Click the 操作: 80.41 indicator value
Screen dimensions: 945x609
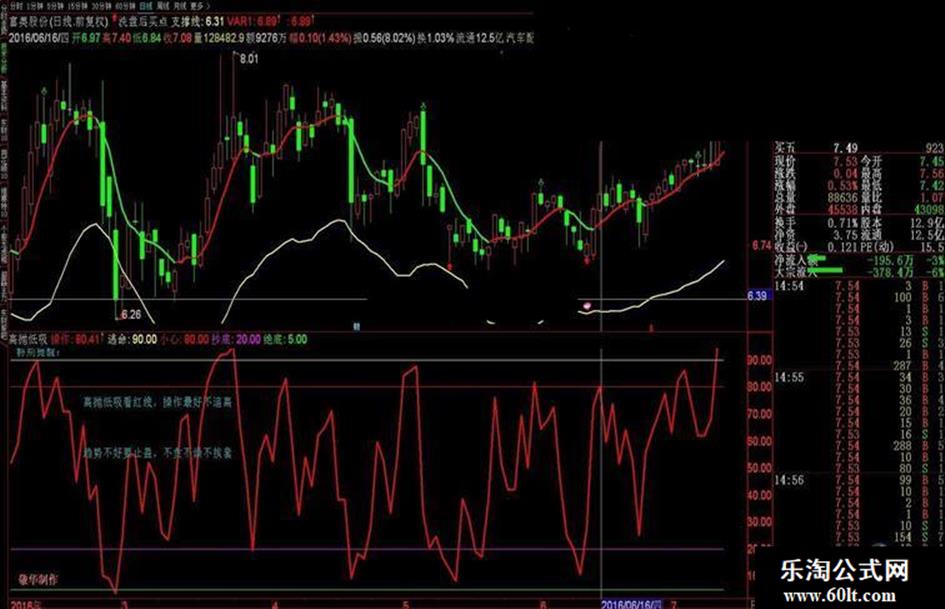click(x=75, y=339)
